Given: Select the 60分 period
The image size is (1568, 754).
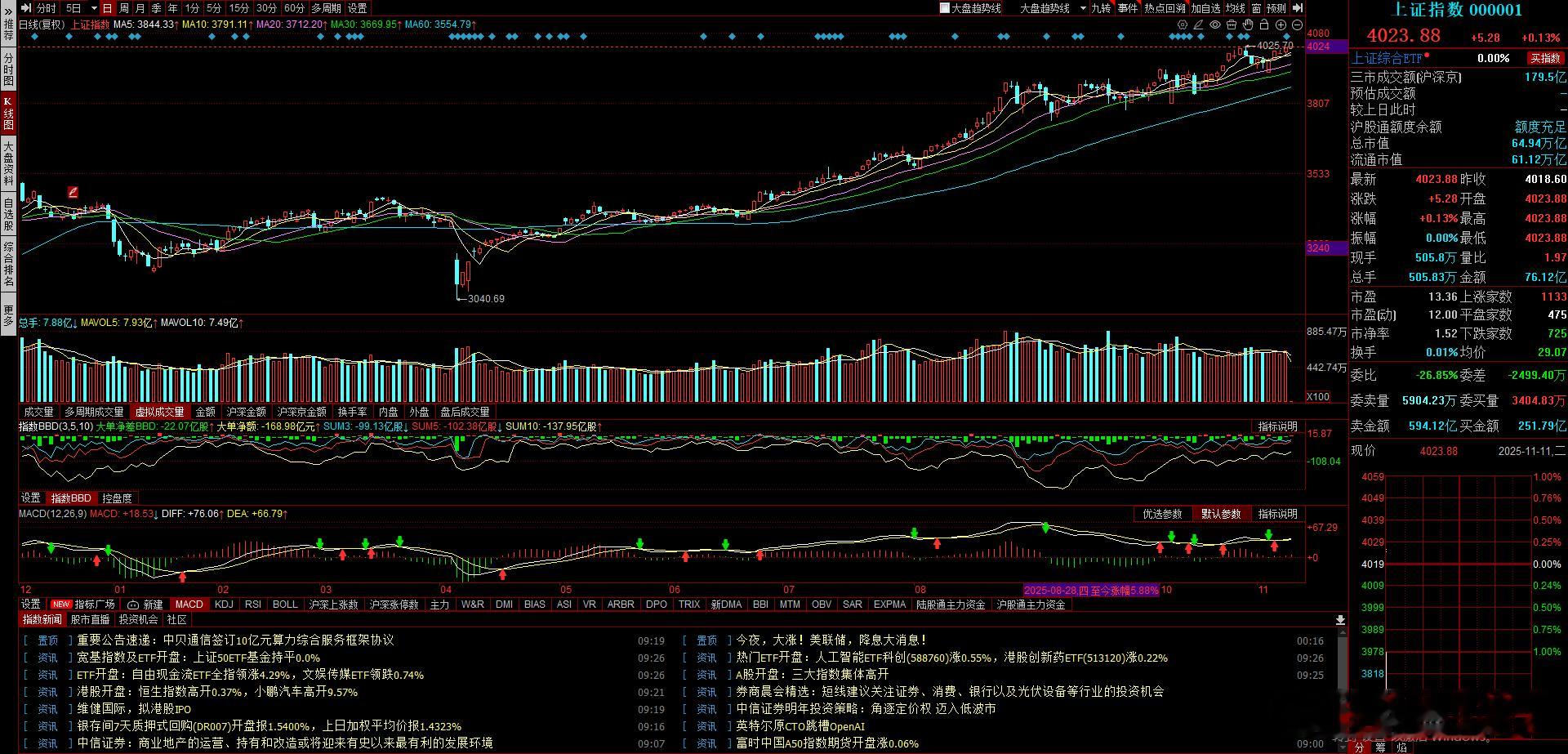Looking at the screenshot, I should 294,8.
